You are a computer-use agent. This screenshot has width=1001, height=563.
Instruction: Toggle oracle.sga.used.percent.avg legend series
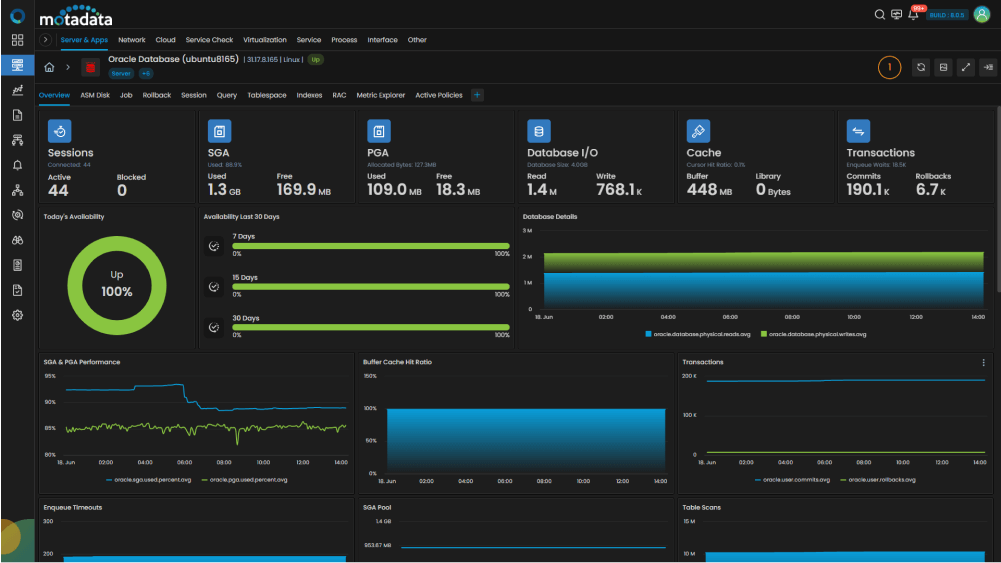pyautogui.click(x=149, y=479)
